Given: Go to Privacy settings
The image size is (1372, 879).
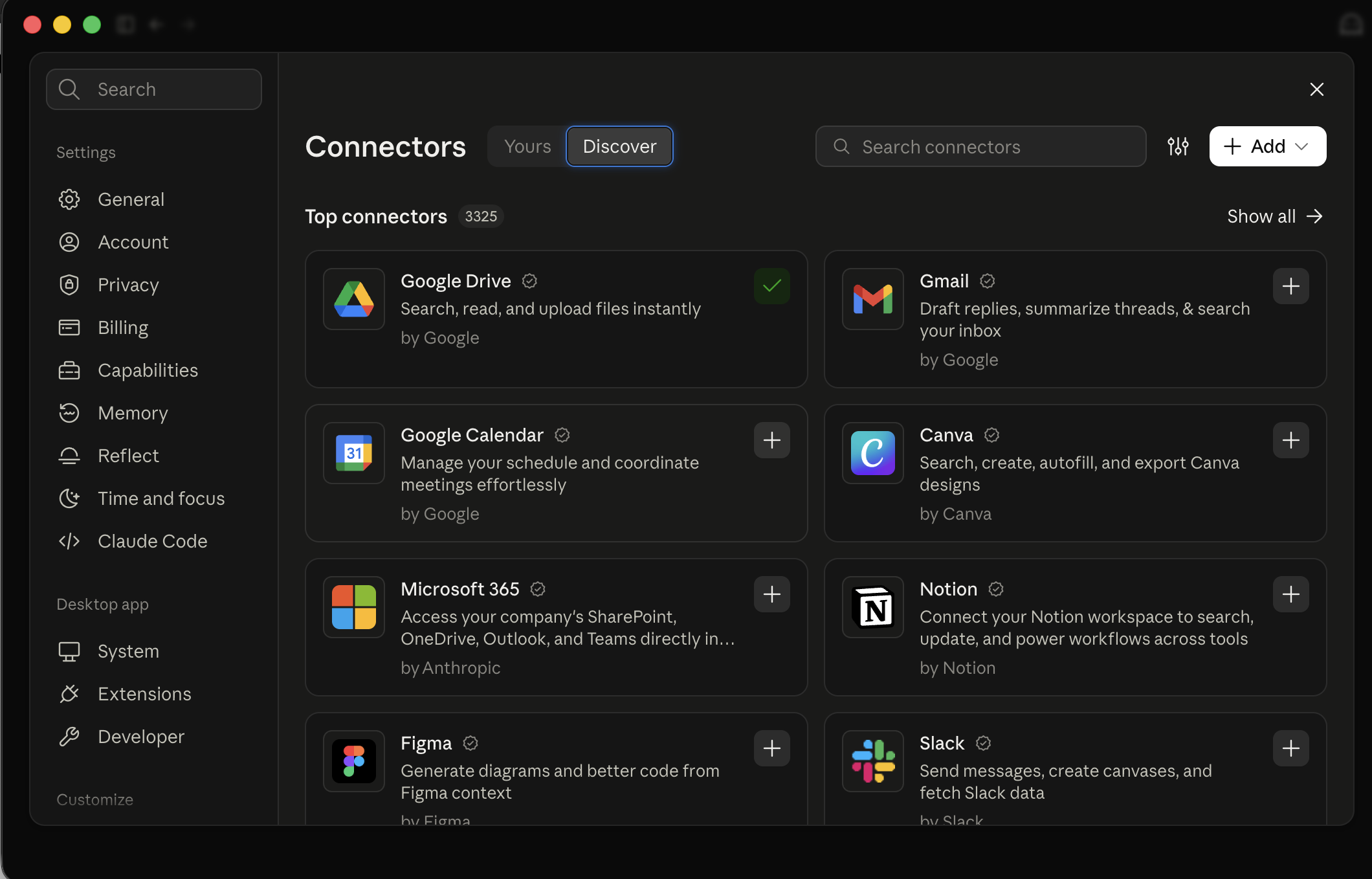Looking at the screenshot, I should pyautogui.click(x=154, y=285).
